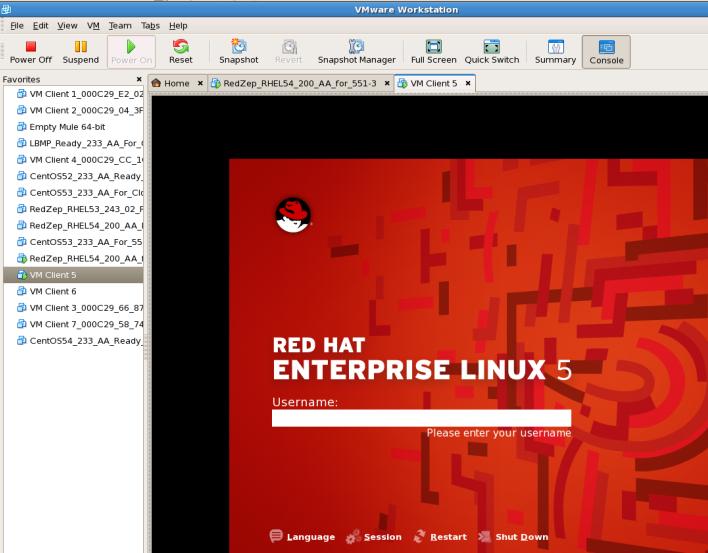Select VM Client 5 in Favorites list

click(73, 275)
